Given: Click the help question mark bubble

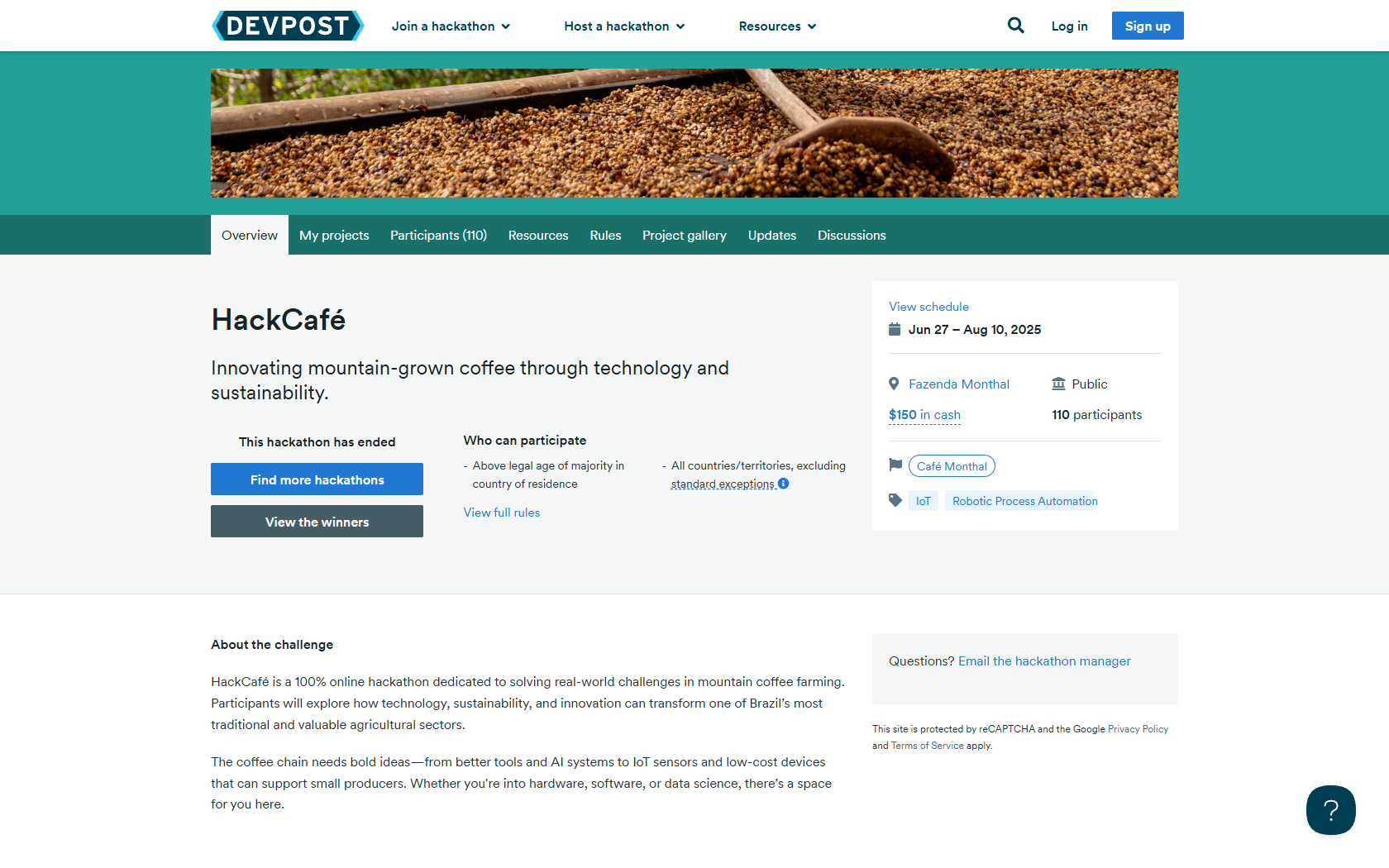Looking at the screenshot, I should click(x=1330, y=810).
